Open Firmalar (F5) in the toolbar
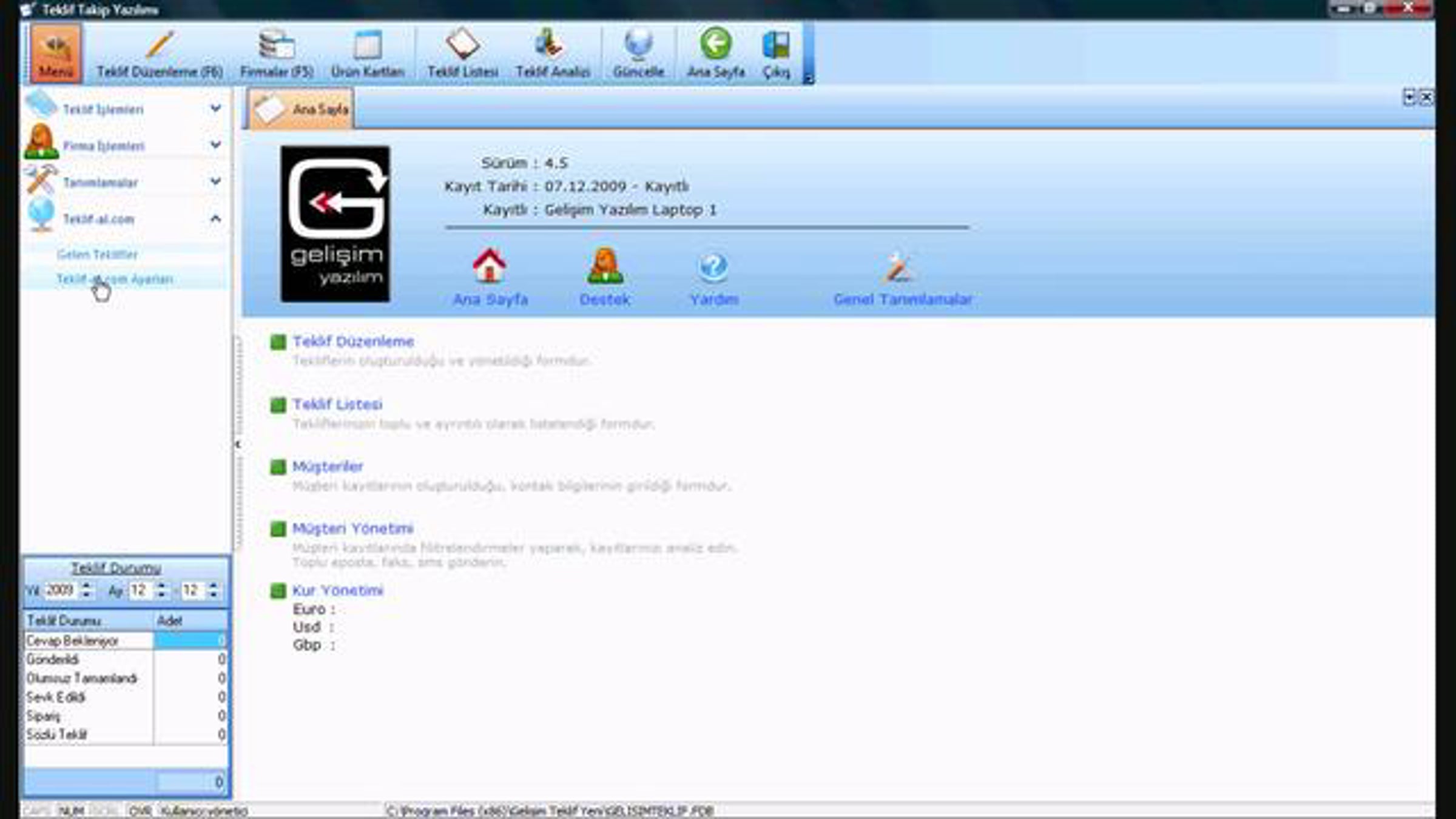 (x=277, y=53)
